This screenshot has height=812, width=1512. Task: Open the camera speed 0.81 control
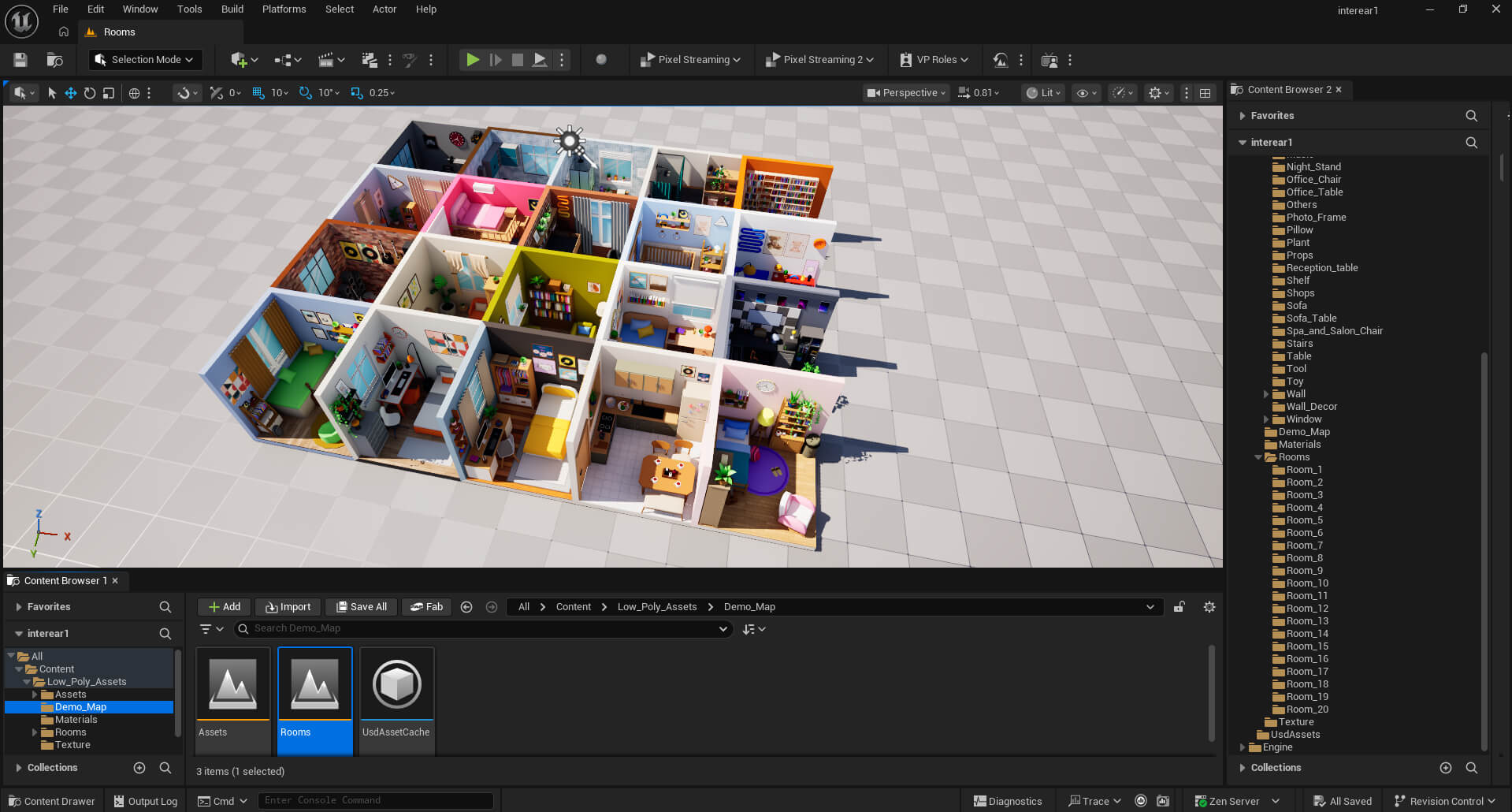(x=979, y=93)
